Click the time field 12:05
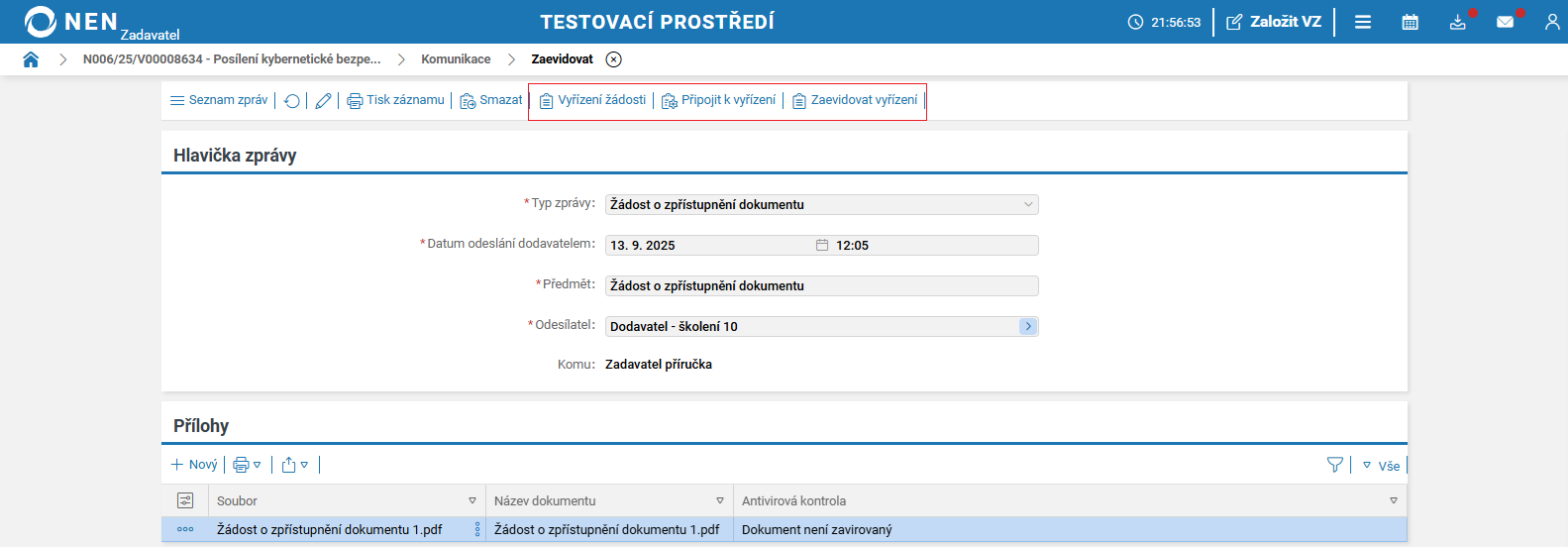Screen dimensions: 1568x547 pyautogui.click(x=935, y=245)
